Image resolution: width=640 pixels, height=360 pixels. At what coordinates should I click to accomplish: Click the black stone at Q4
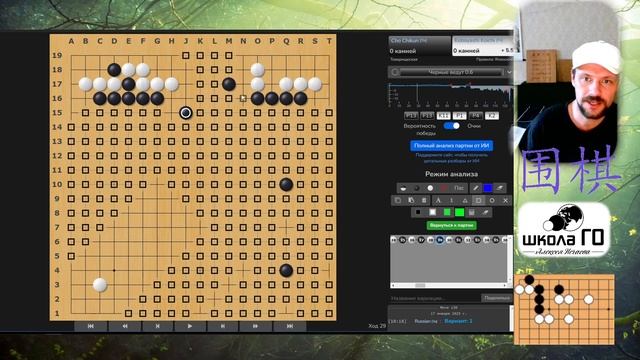(286, 270)
